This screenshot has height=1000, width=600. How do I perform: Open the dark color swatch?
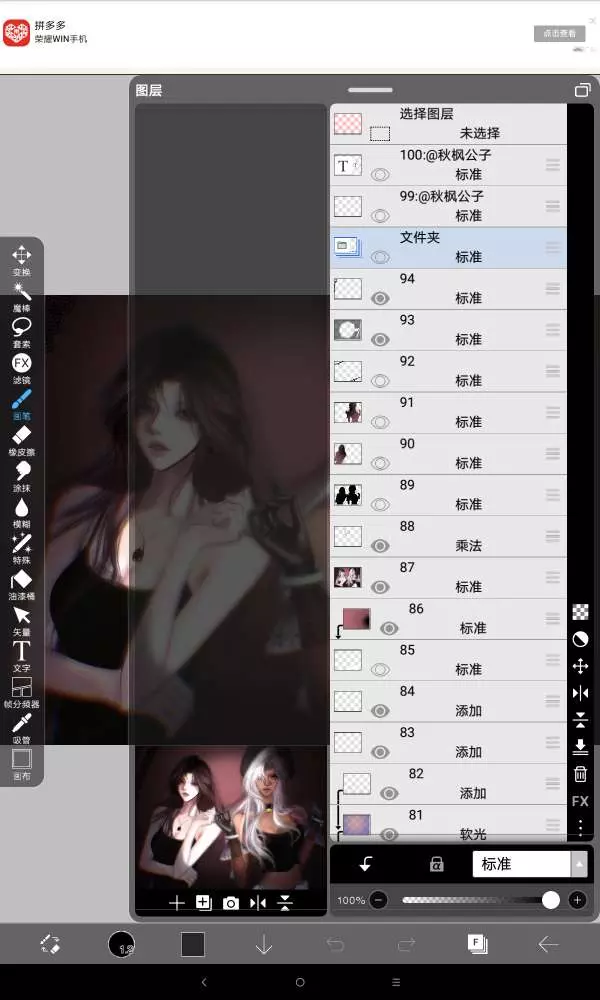coord(193,945)
